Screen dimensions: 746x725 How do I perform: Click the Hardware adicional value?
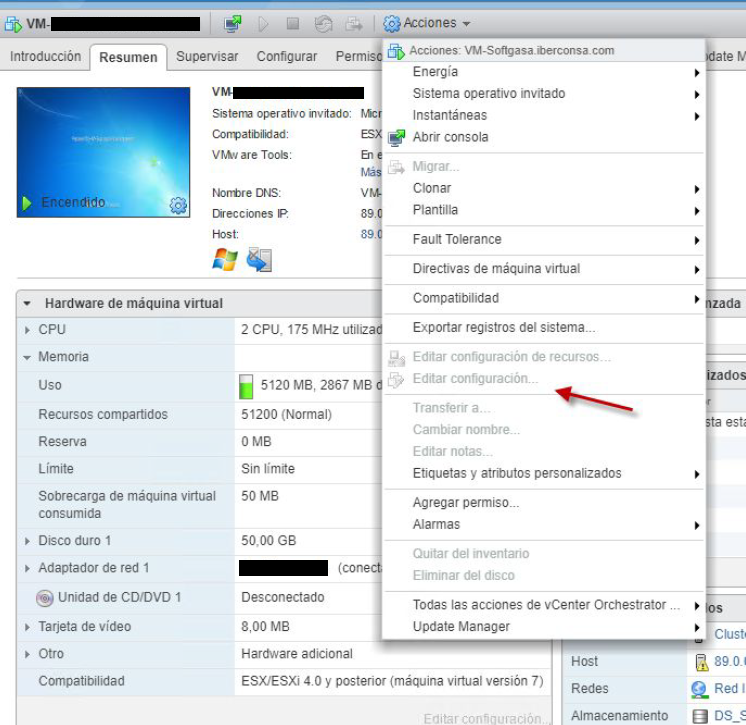click(297, 654)
